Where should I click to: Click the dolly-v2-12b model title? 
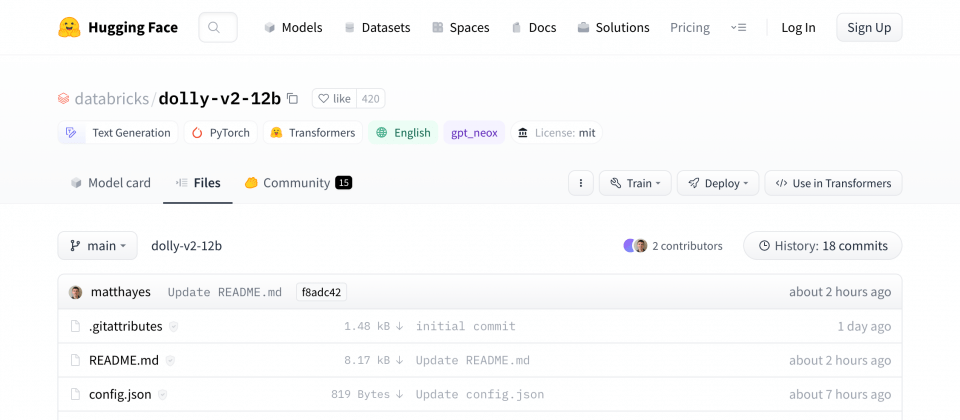click(x=219, y=99)
